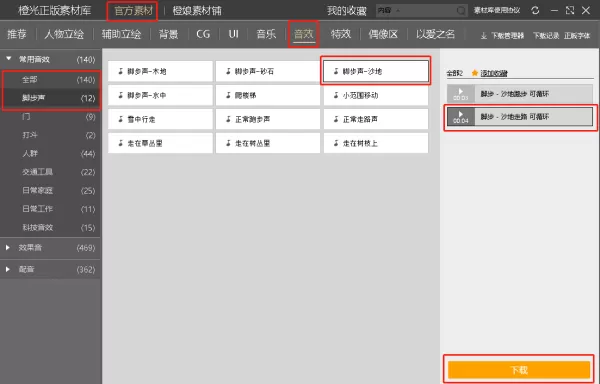
Task: Open the 背景 tab
Action: tap(168, 34)
